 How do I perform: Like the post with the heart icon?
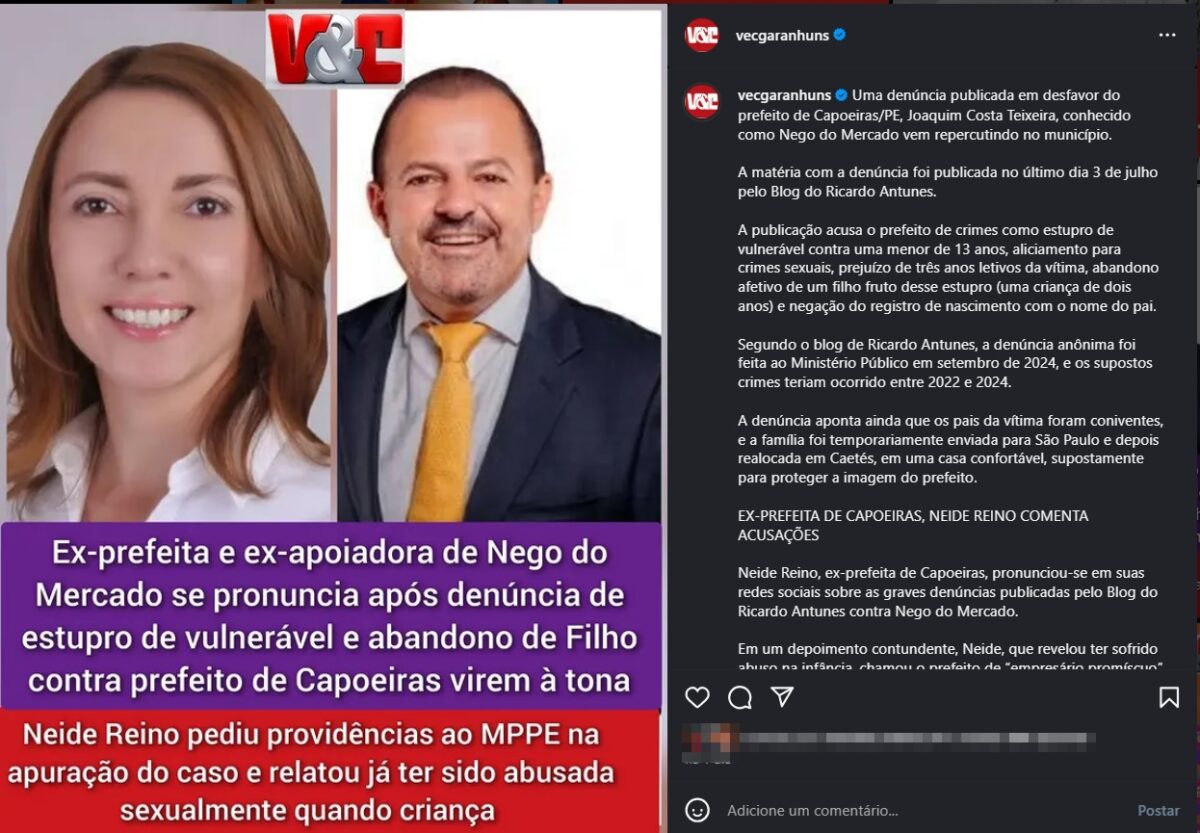pyautogui.click(x=697, y=698)
